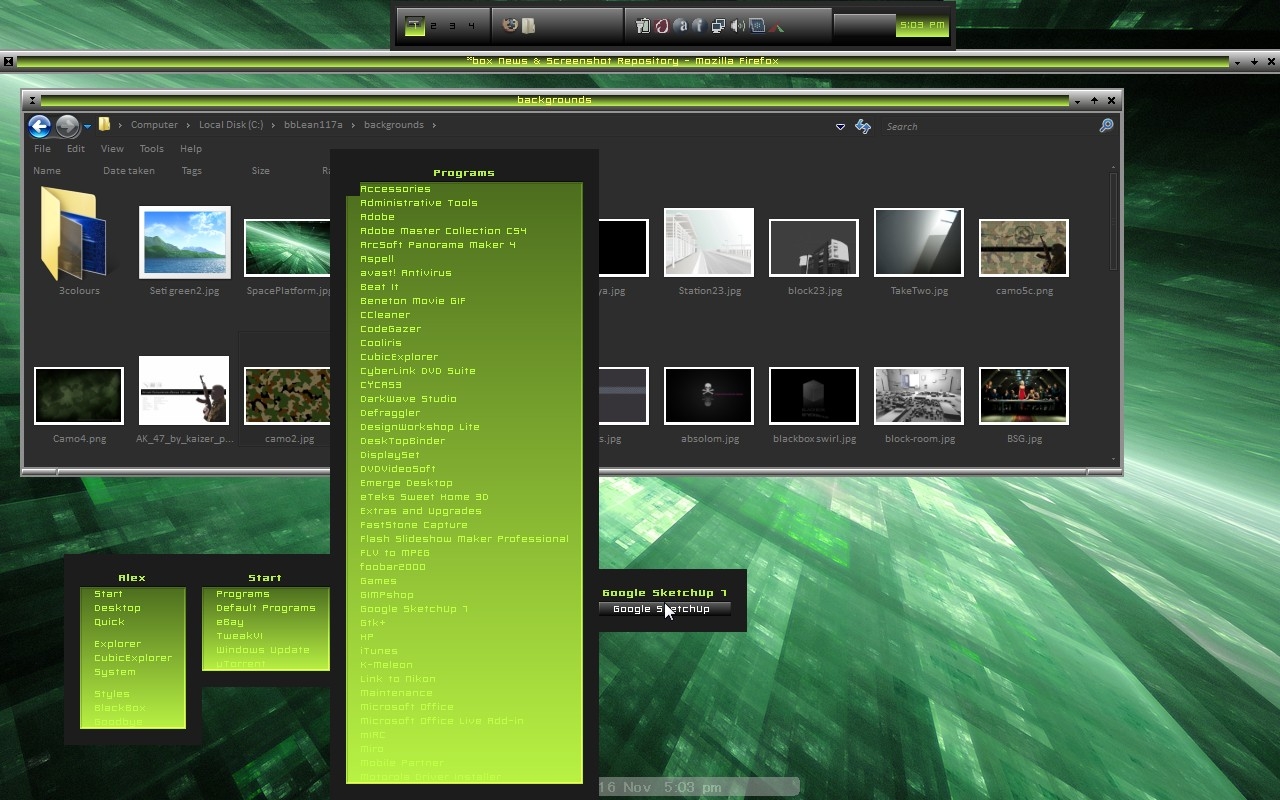Open the Edit menu
This screenshot has width=1280, height=800.
click(76, 148)
